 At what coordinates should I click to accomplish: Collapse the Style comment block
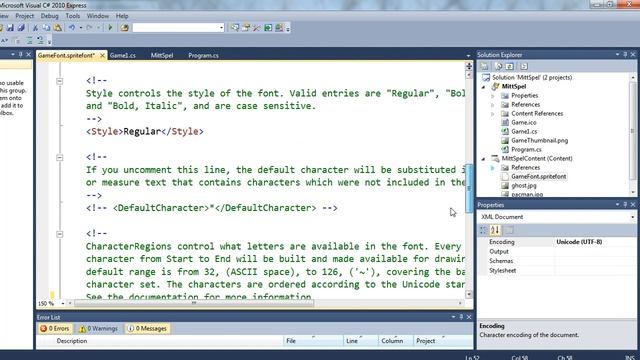(x=60, y=81)
